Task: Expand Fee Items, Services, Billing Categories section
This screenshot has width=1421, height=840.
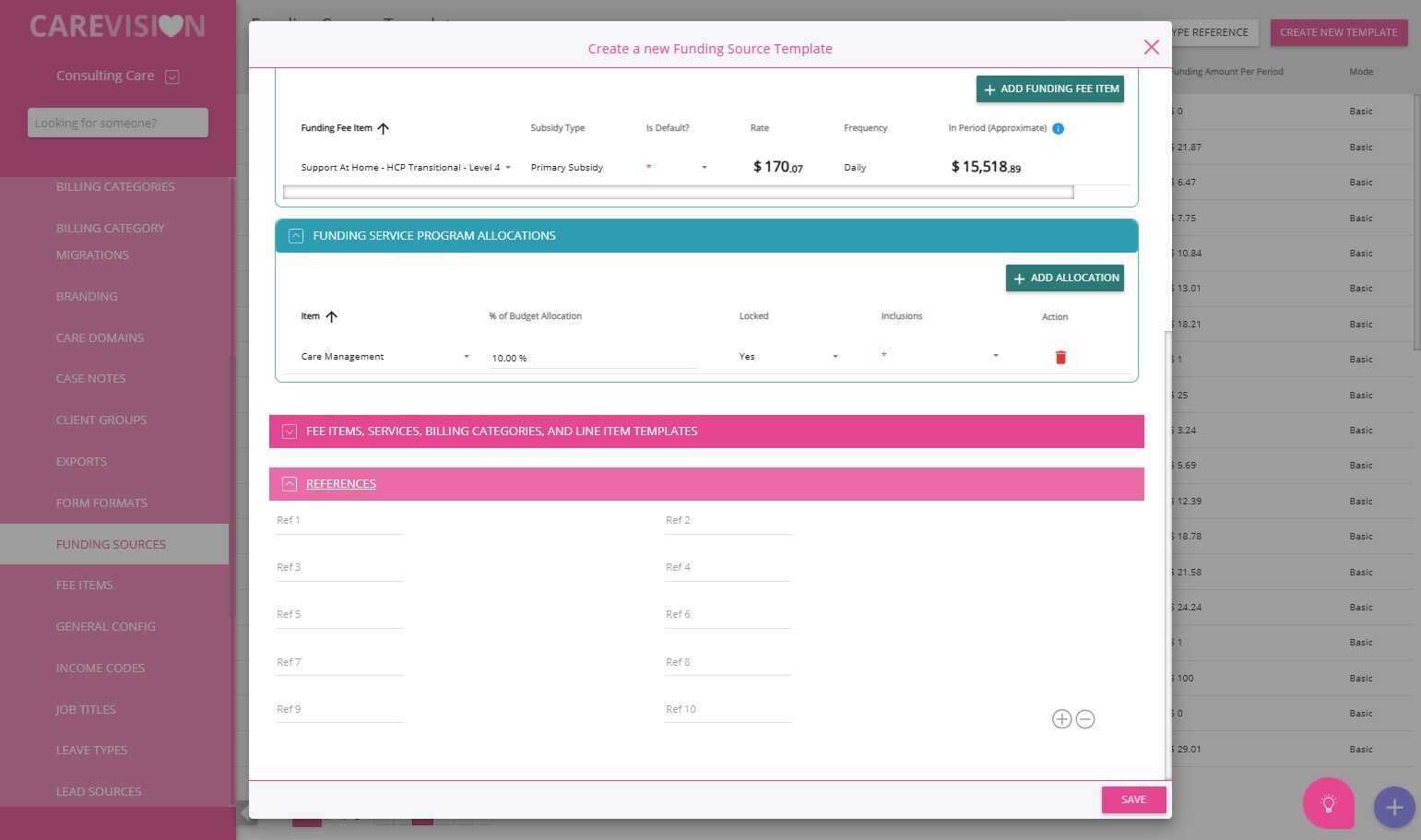Action: 290,432
